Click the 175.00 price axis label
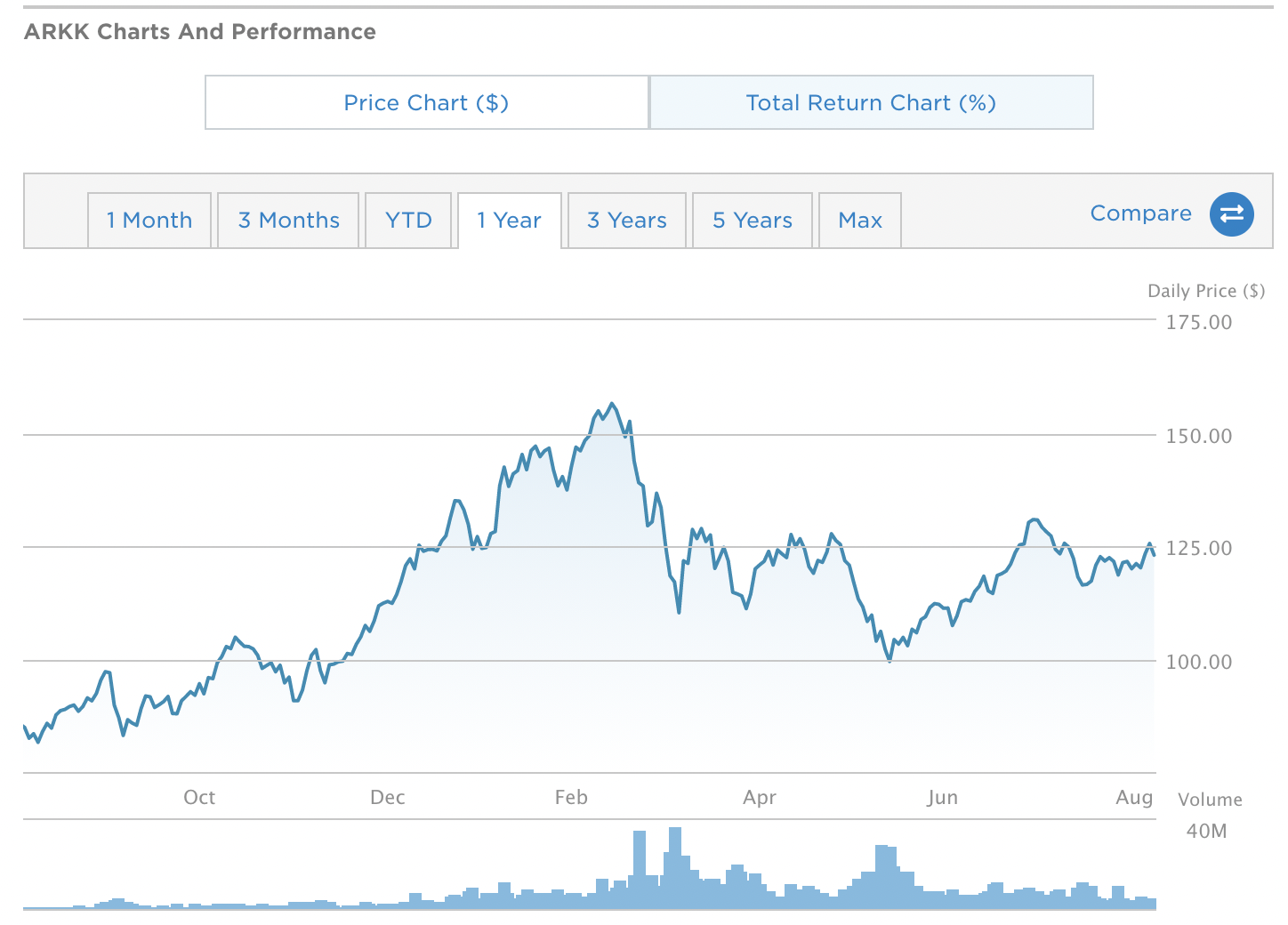The image size is (1288, 925). point(1199,322)
